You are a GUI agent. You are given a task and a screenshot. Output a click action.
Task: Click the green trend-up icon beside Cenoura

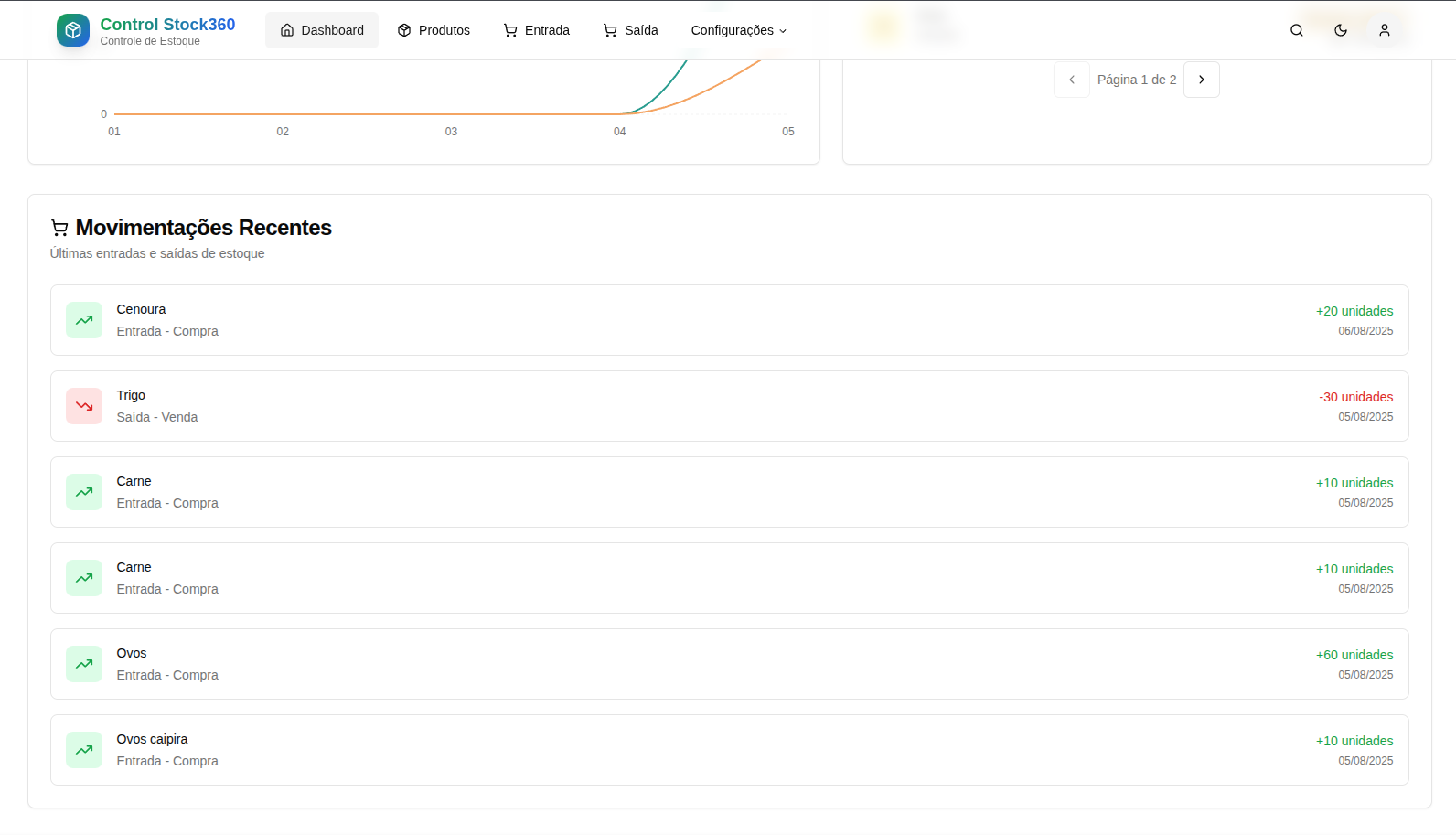pyautogui.click(x=84, y=320)
